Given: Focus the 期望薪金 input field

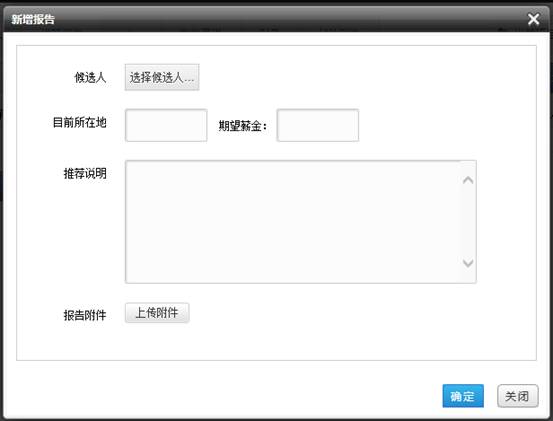Looking at the screenshot, I should [x=318, y=125].
